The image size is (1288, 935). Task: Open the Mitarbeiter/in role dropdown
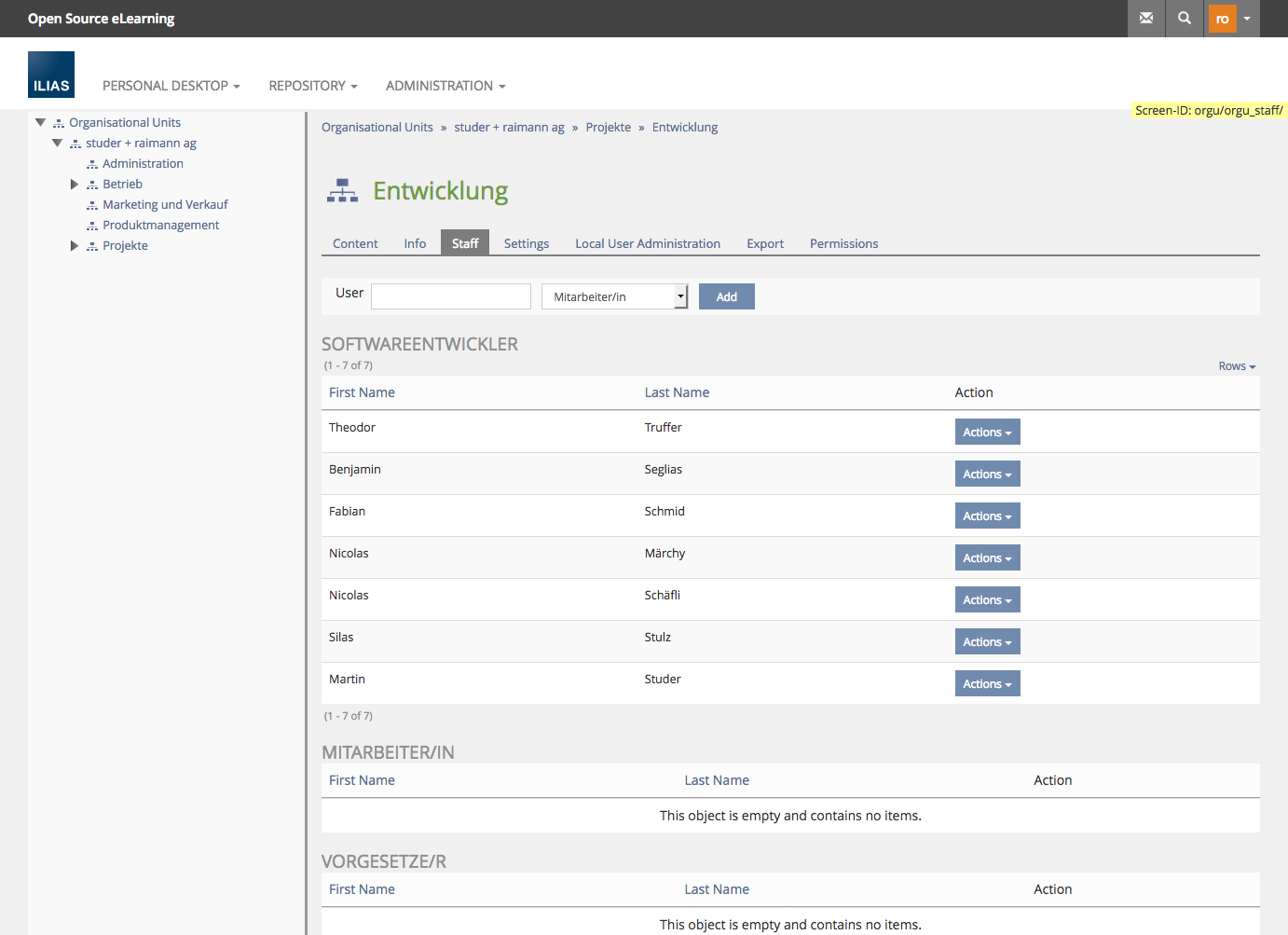(614, 296)
